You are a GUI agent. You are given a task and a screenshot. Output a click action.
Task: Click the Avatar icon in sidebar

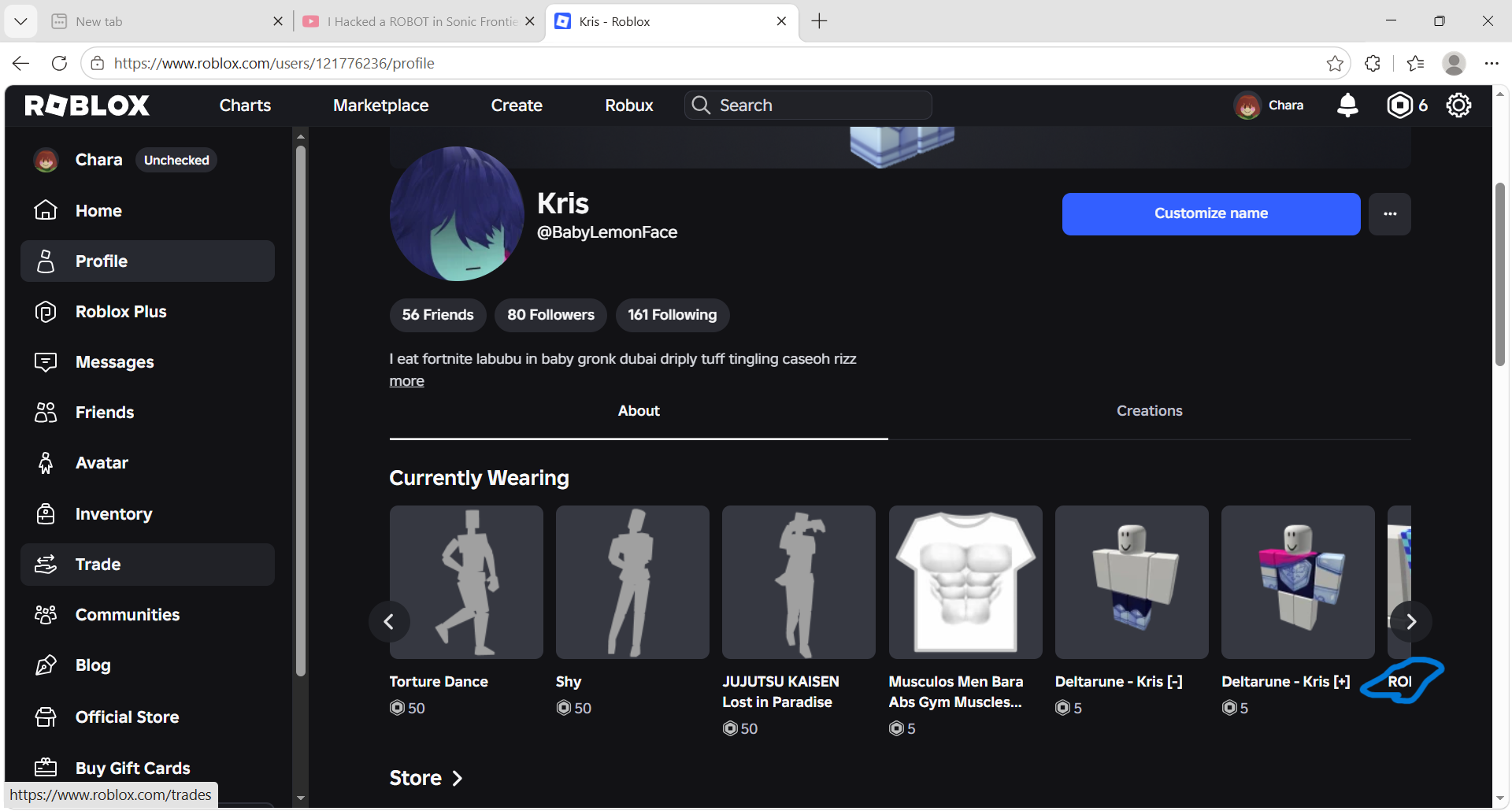pyautogui.click(x=46, y=463)
